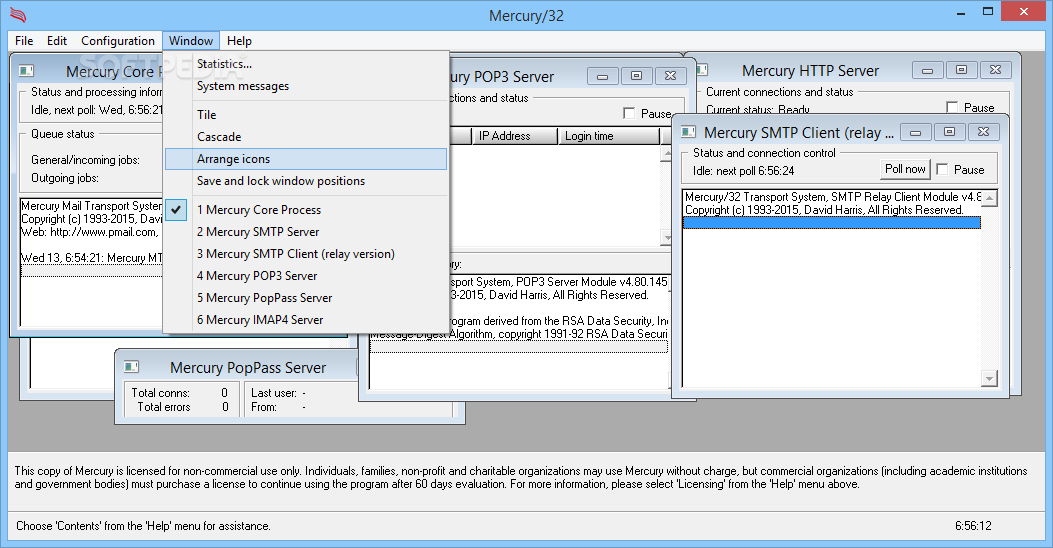This screenshot has width=1053, height=548.
Task: Click 'Wed 13, 6:54:21: Mercury MT' log entry
Action: pos(92,258)
